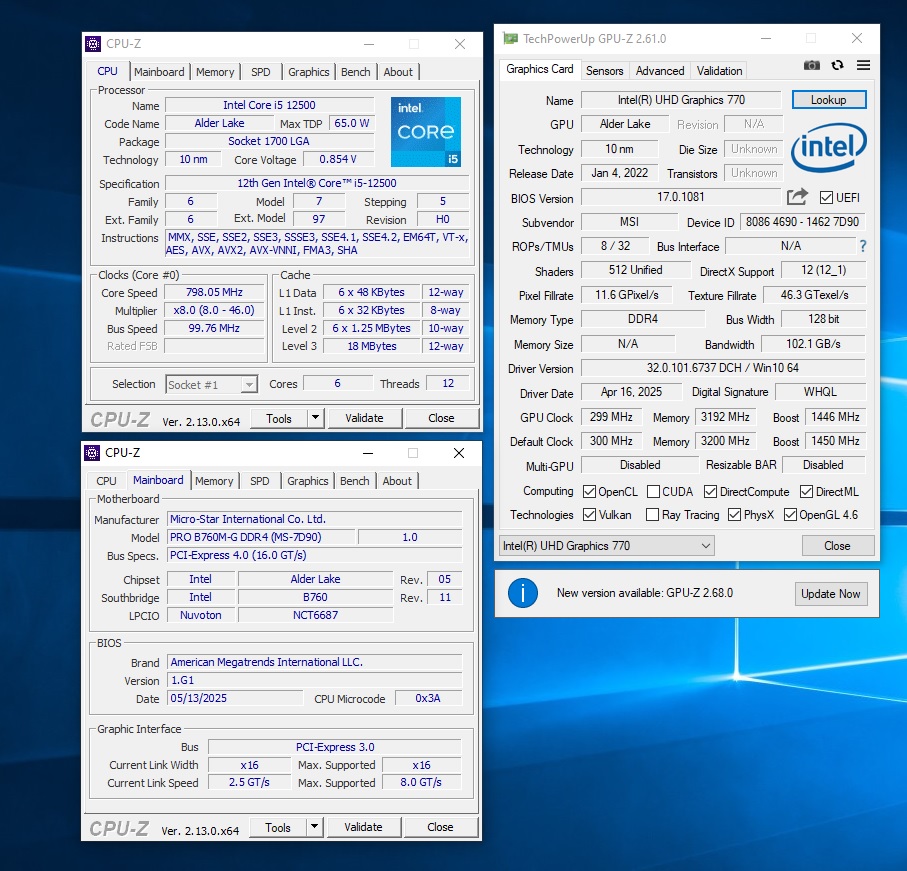Click the Lookup button in GPU-Z
907x871 pixels.
coord(828,99)
